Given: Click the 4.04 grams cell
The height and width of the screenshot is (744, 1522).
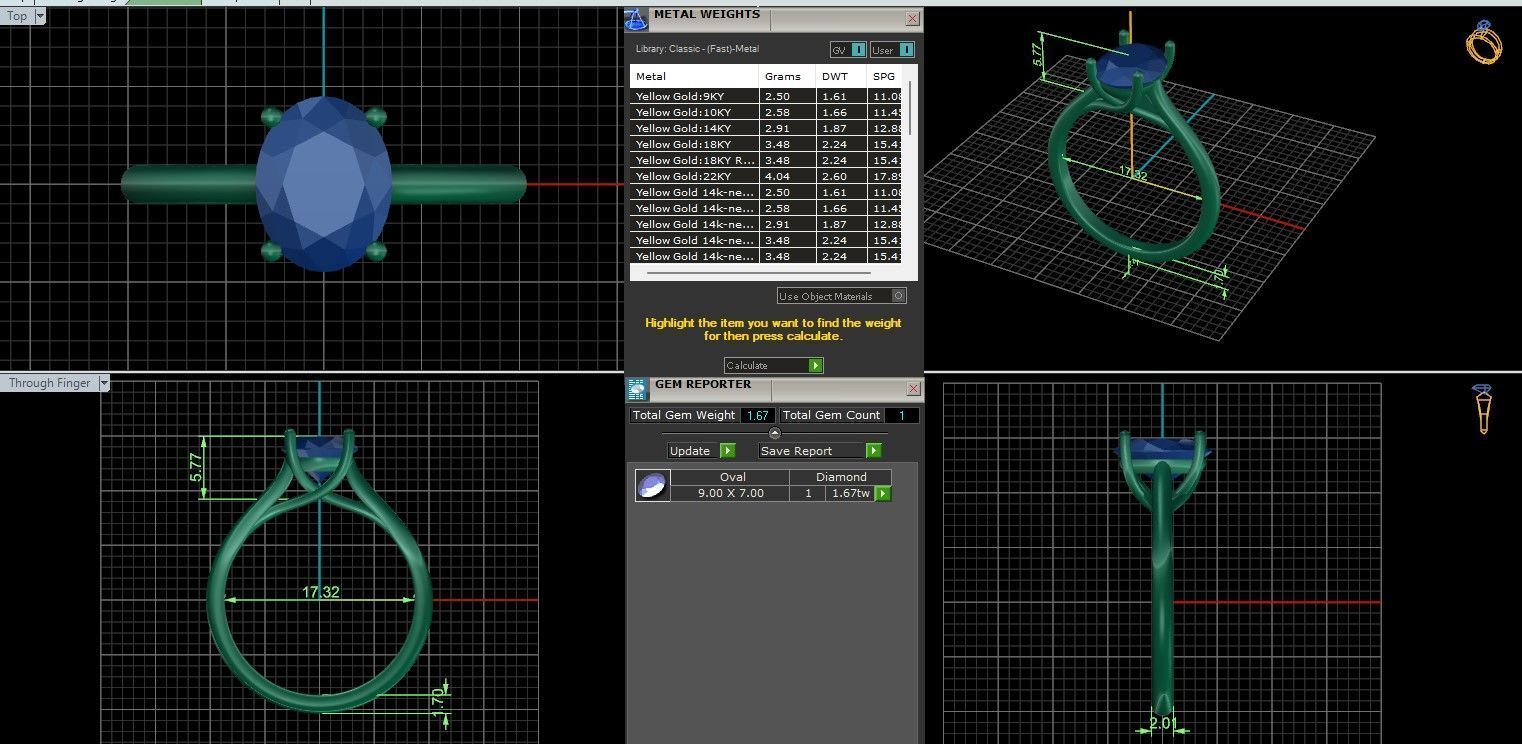Looking at the screenshot, I should click(788, 176).
